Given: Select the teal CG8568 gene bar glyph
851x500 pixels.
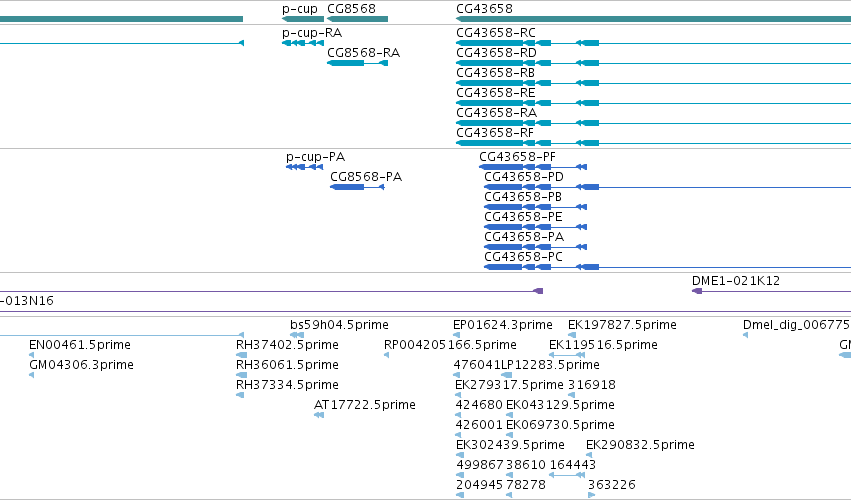Looking at the screenshot, I should pyautogui.click(x=357, y=19).
